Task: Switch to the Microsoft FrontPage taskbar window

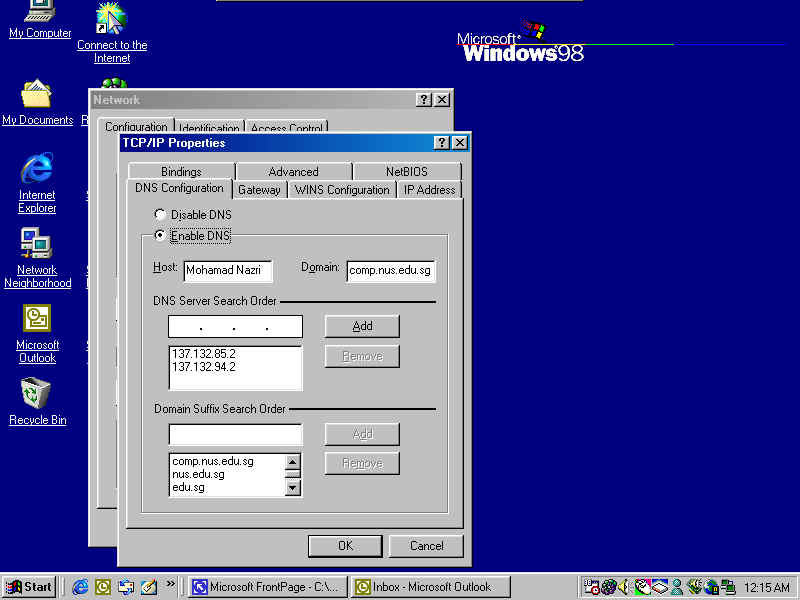Action: (x=267, y=587)
